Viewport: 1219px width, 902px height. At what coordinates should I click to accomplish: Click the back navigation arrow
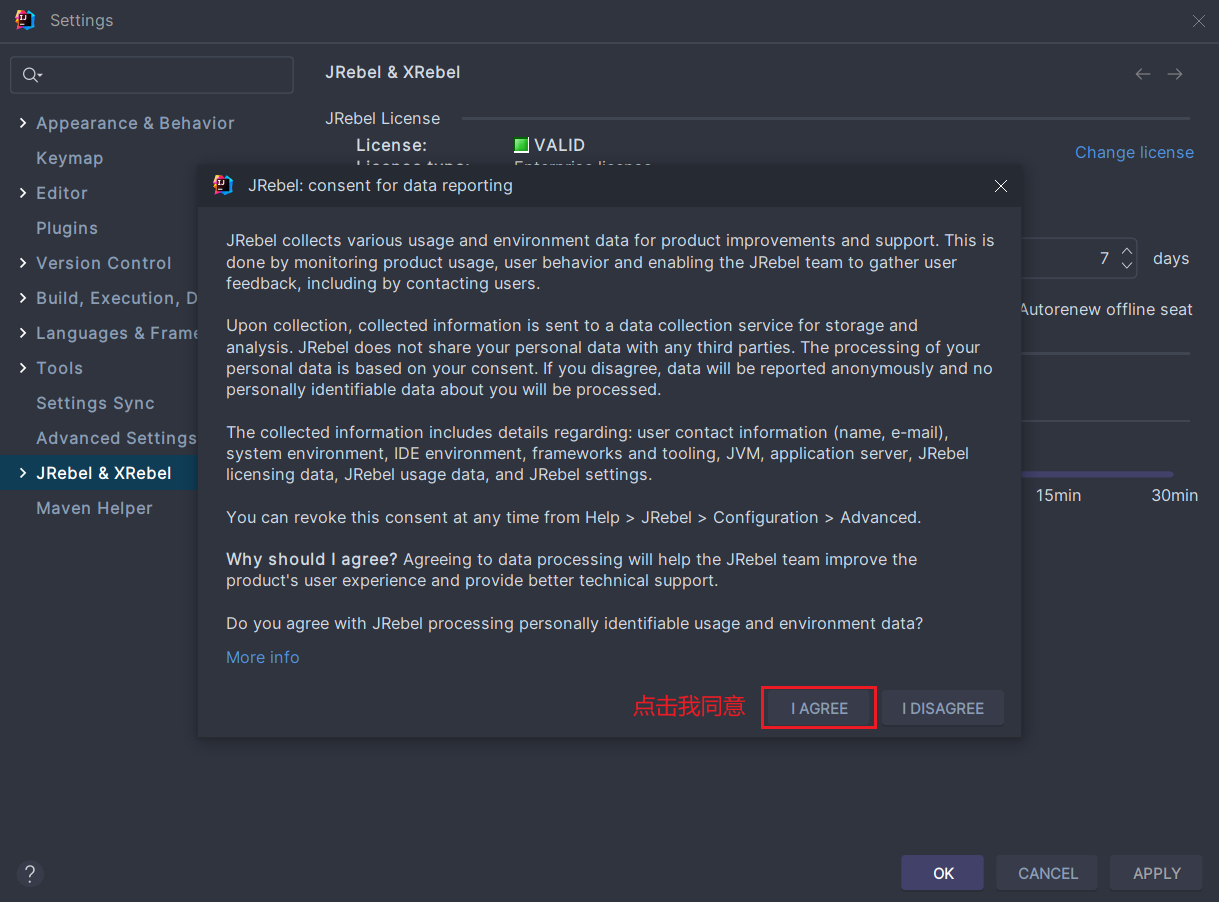click(1142, 74)
